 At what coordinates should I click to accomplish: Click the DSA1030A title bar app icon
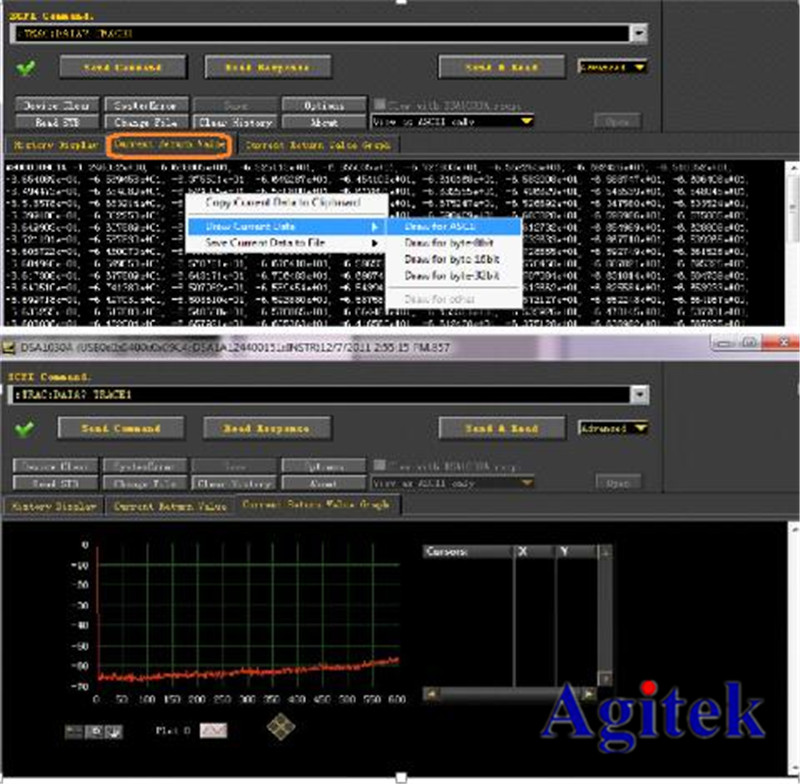(8, 348)
